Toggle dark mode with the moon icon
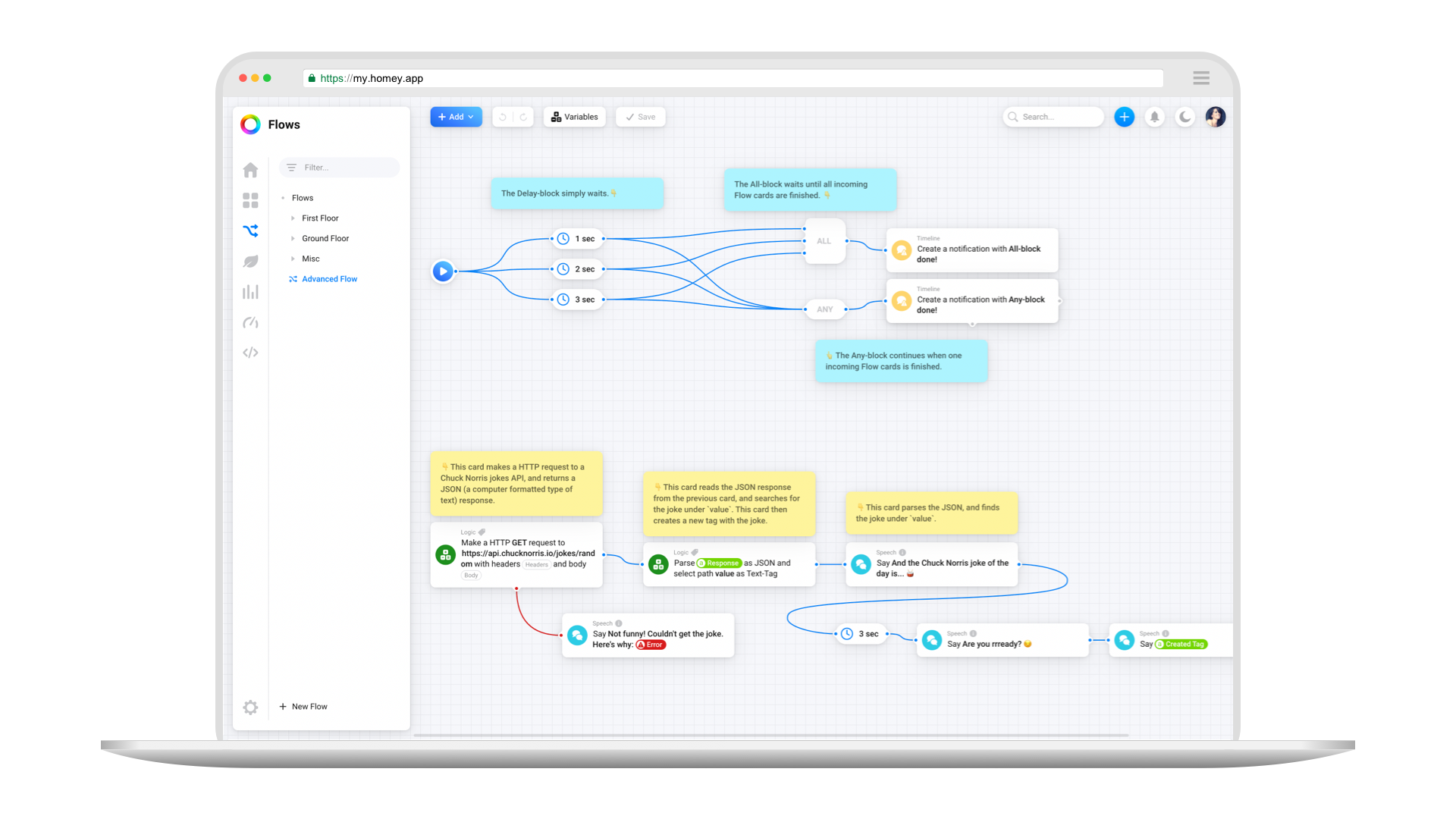 [1185, 117]
